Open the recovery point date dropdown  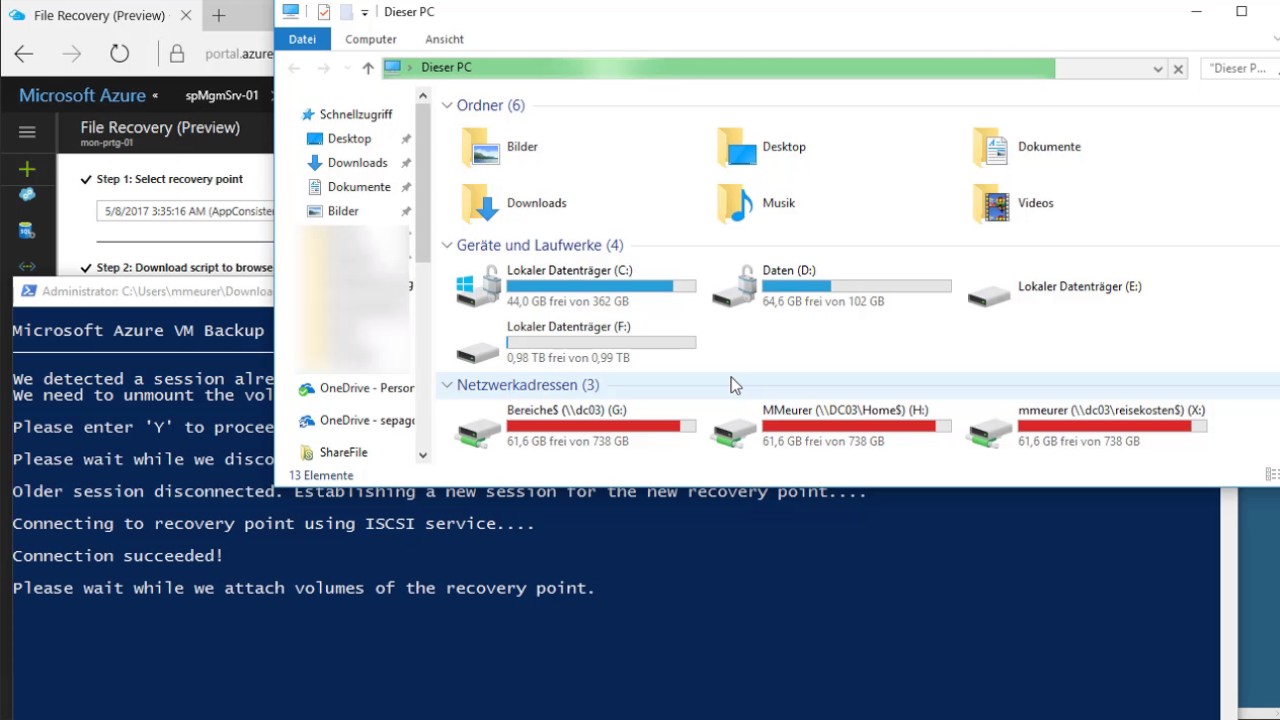point(185,212)
